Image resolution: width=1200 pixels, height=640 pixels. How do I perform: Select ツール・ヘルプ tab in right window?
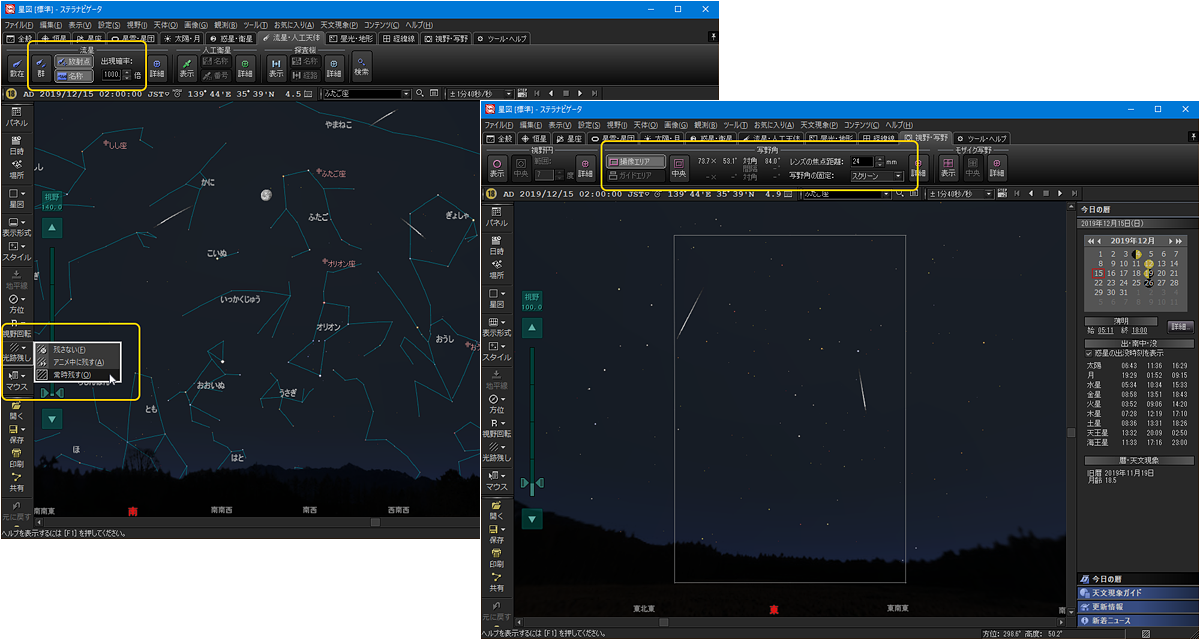coord(981,139)
